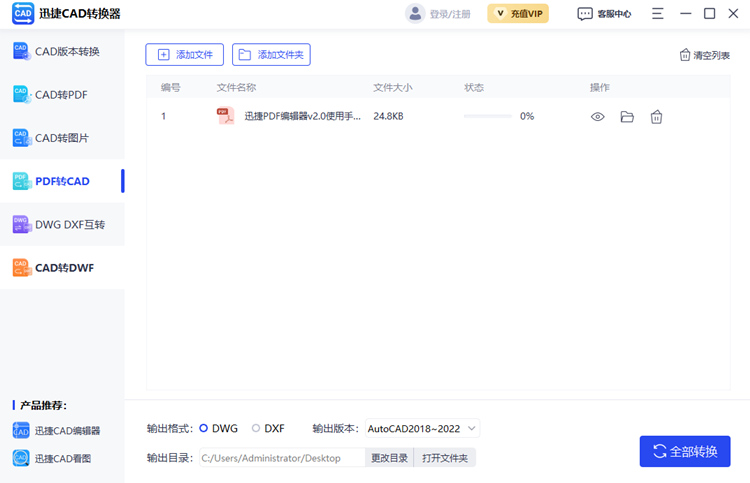Open the 迅捷CAD看图 recommended product
This screenshot has height=483, width=750.
[52, 458]
